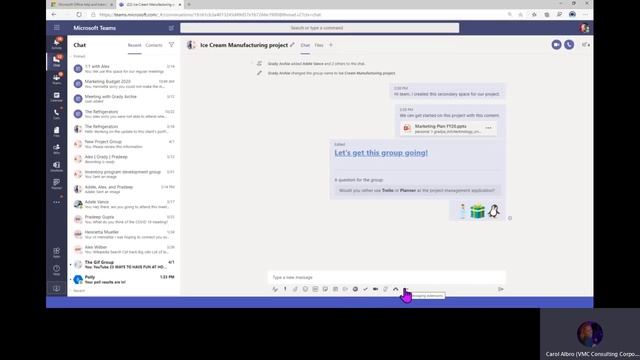Open the Teams section in the left rail
Image resolution: width=640 pixels, height=360 pixels.
pos(56,78)
